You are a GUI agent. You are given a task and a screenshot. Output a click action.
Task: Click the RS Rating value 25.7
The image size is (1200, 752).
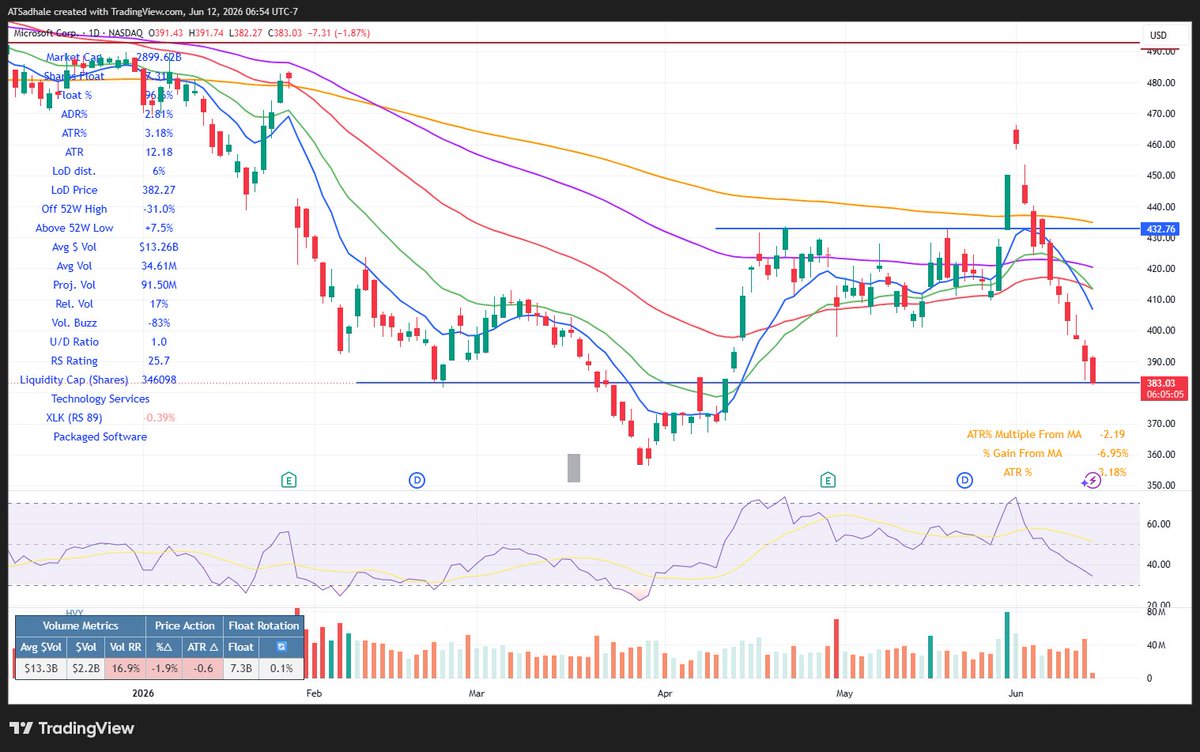point(159,361)
